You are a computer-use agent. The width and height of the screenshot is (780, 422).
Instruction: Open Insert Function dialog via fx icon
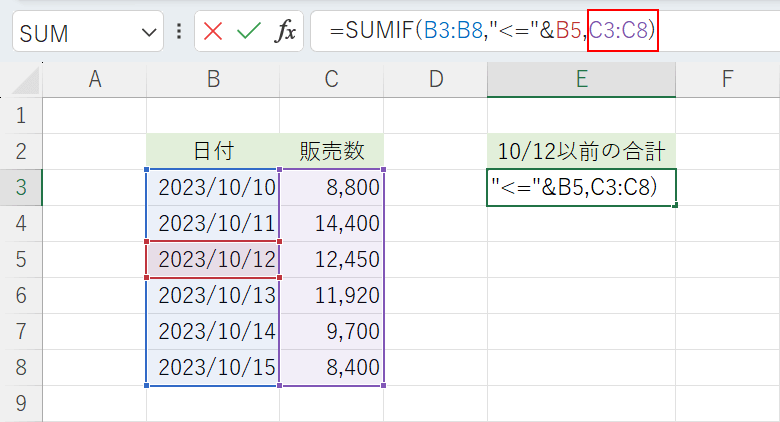pos(285,32)
